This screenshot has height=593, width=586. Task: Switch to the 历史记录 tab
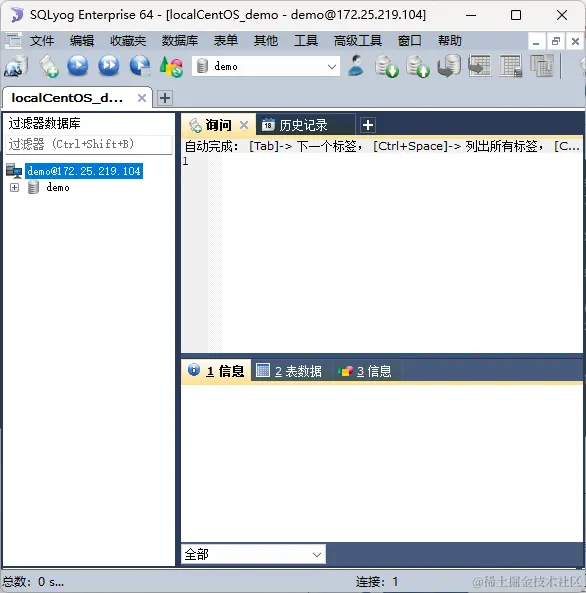305,125
